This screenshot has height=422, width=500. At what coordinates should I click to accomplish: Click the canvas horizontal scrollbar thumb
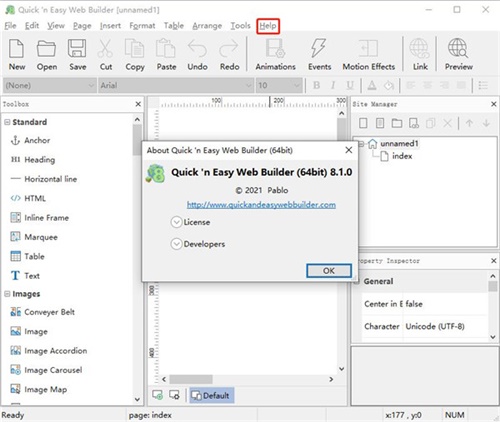coord(191,379)
